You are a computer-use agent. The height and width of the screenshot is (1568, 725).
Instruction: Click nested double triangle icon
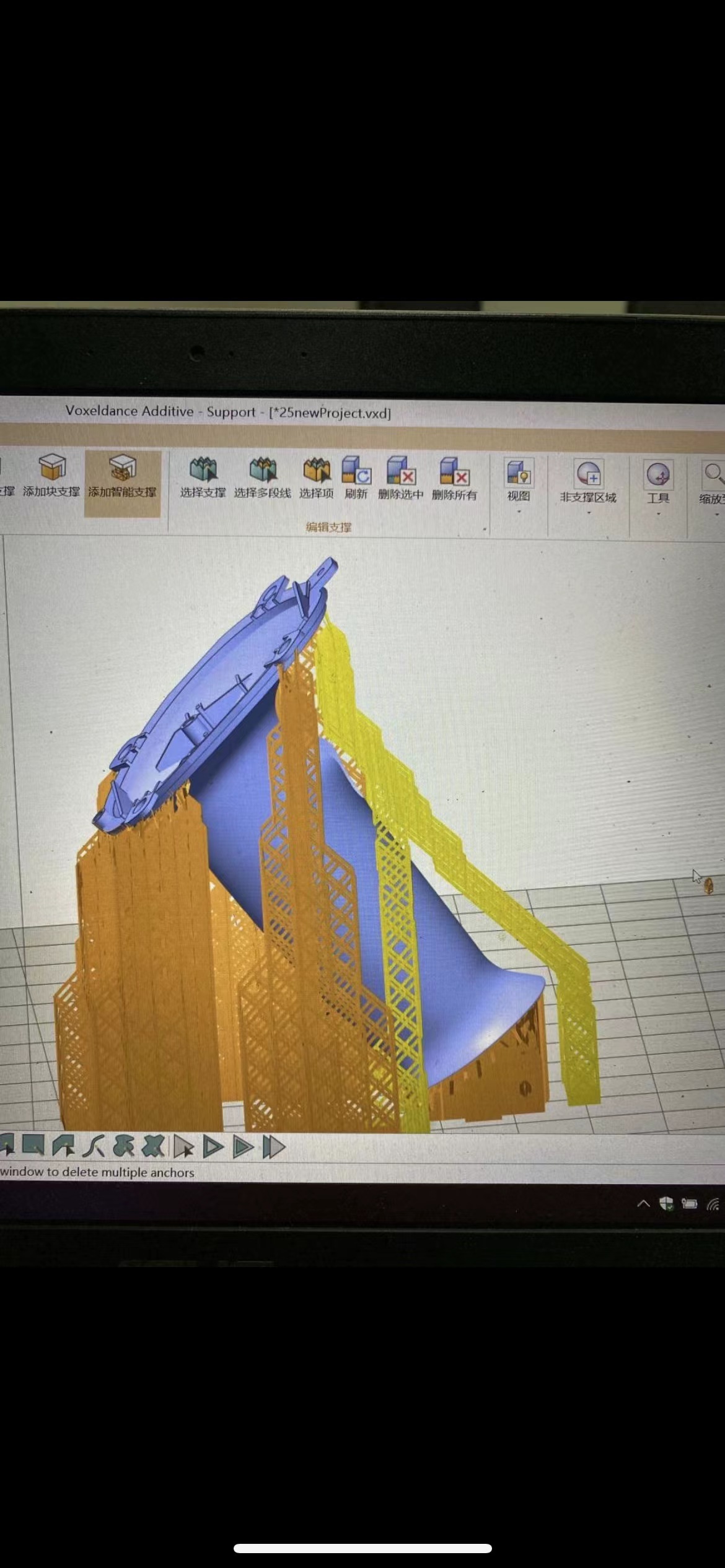coord(242,1147)
